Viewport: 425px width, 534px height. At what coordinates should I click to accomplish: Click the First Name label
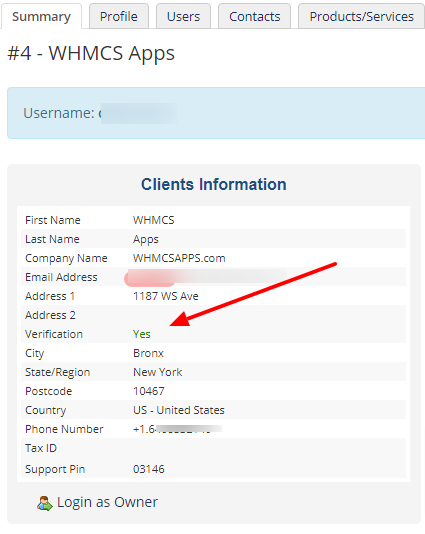pyautogui.click(x=53, y=220)
